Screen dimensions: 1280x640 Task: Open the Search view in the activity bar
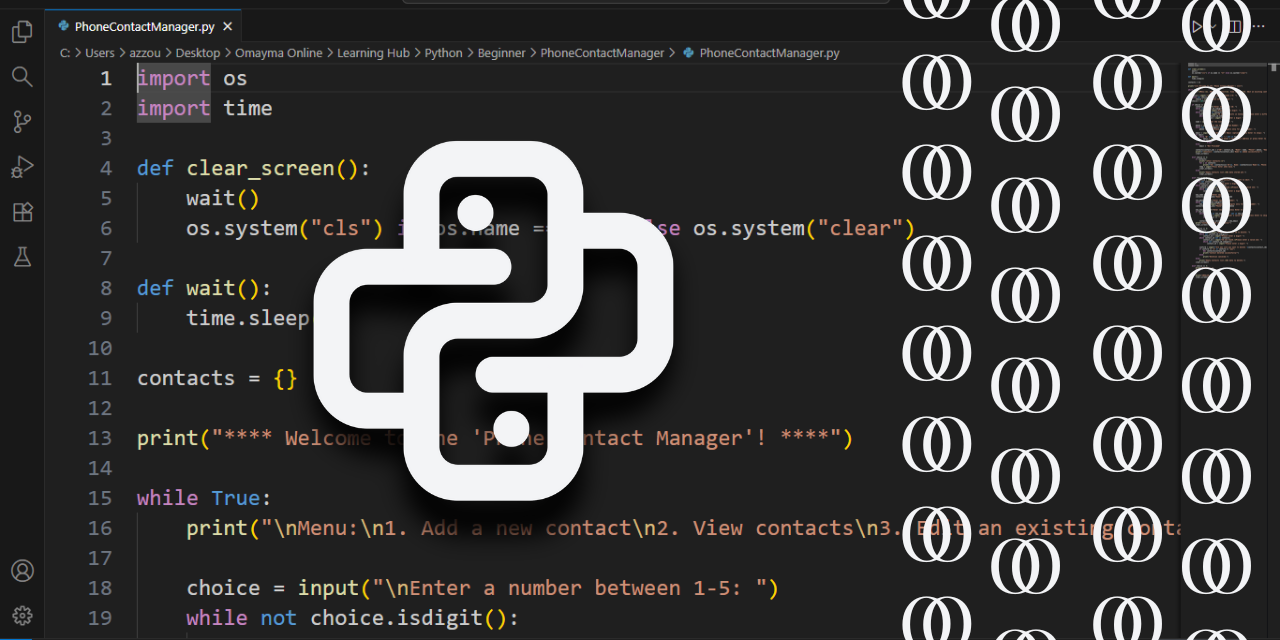22,77
